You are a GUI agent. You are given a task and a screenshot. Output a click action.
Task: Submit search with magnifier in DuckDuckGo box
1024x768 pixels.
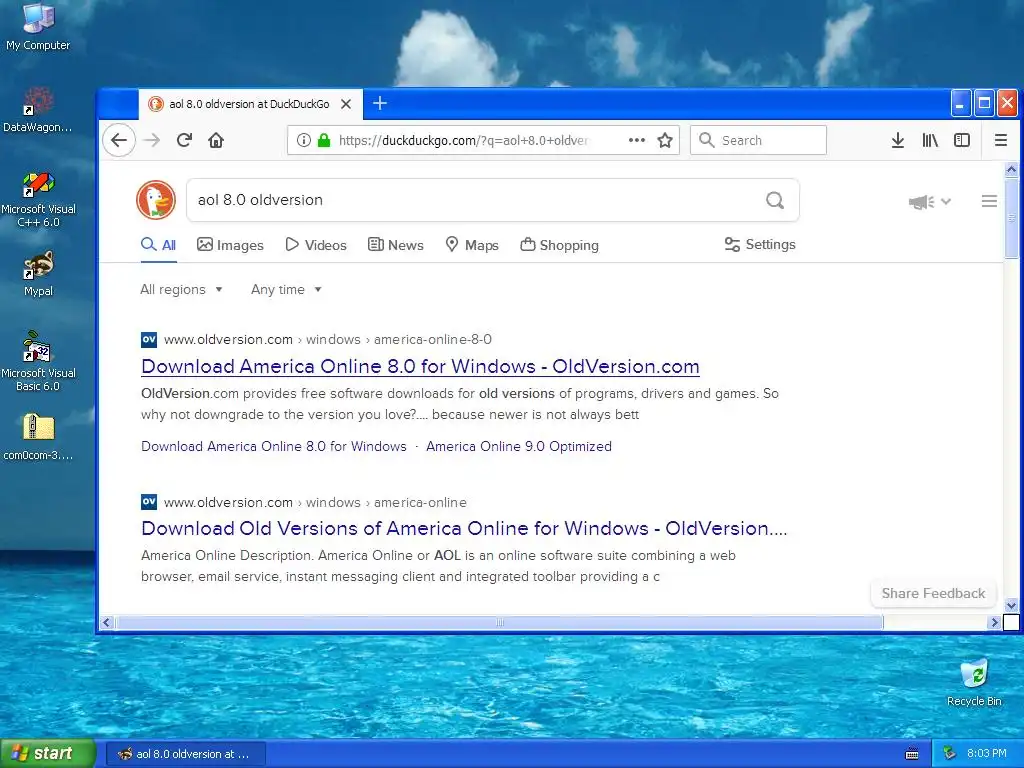point(775,200)
